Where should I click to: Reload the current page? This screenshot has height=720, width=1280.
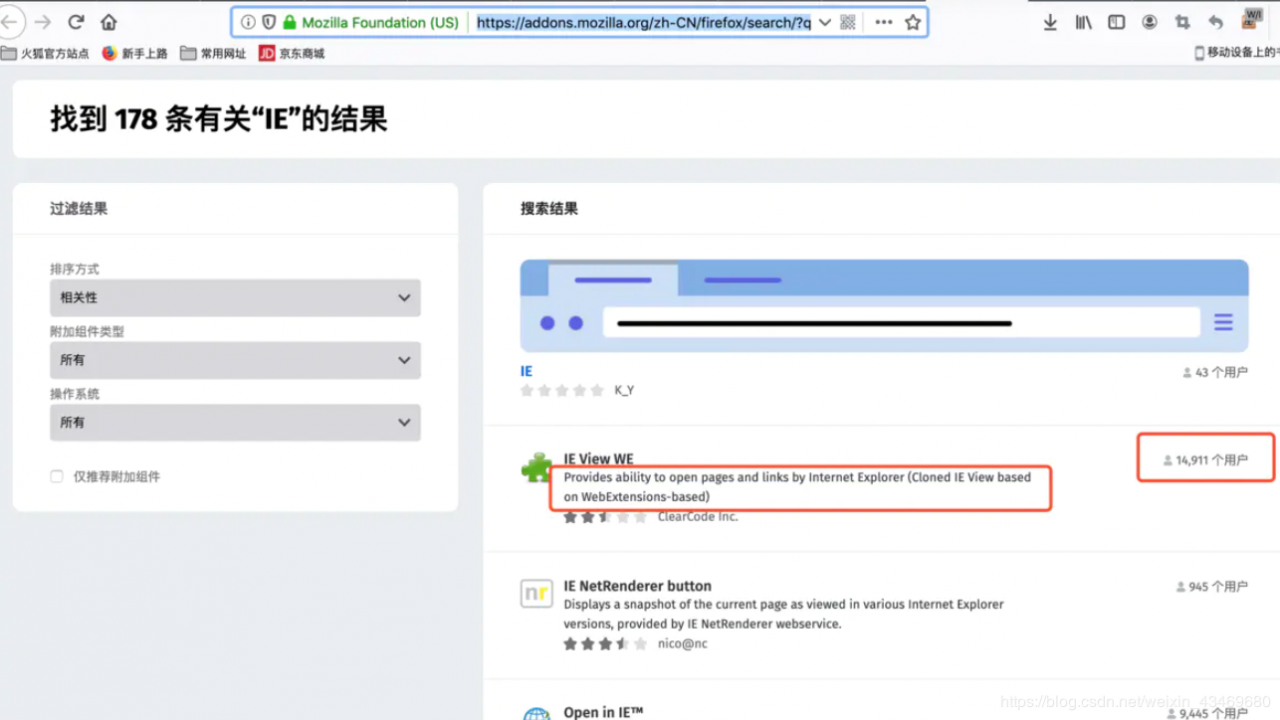point(76,22)
